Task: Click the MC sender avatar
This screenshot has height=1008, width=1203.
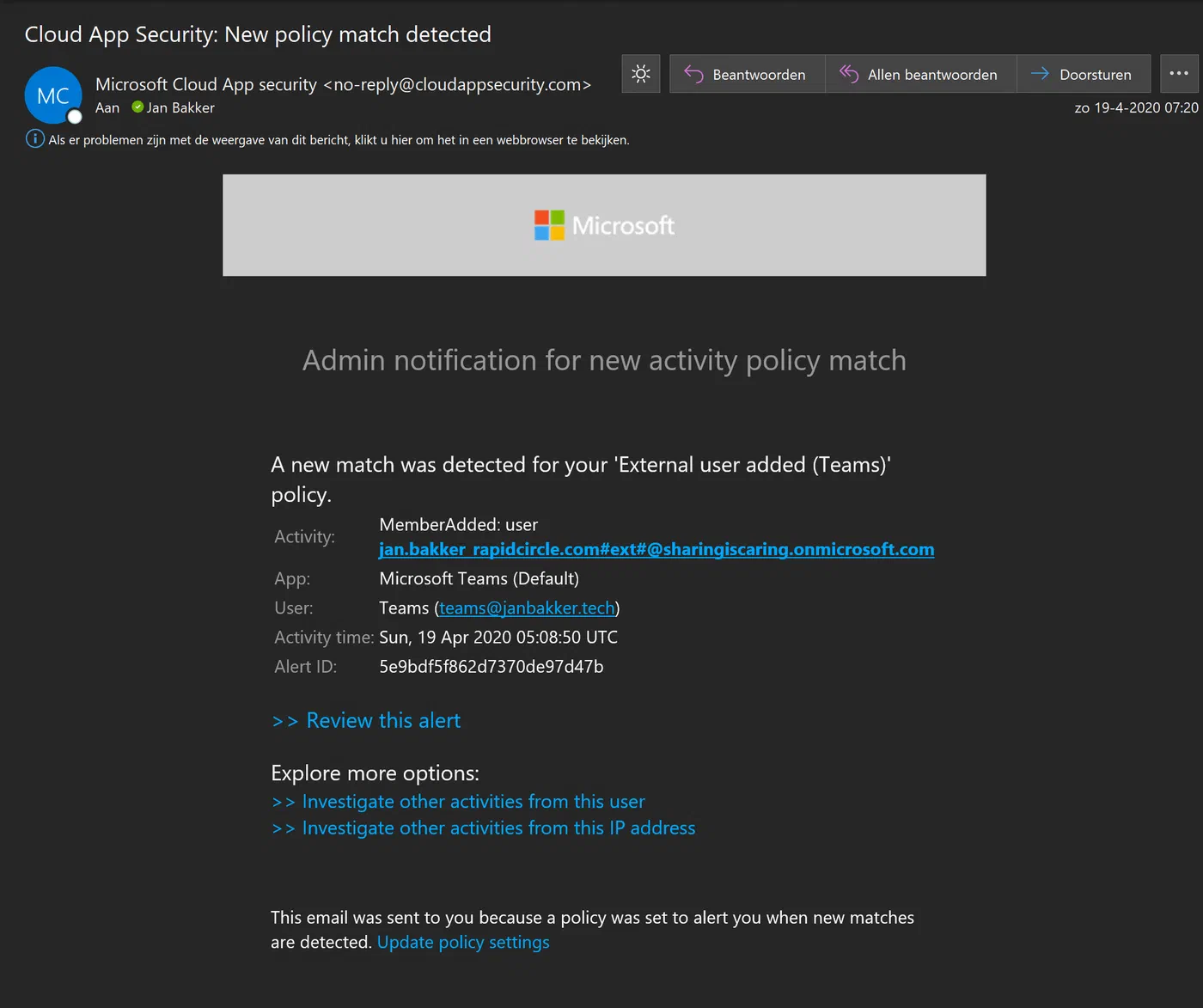Action: (x=53, y=95)
